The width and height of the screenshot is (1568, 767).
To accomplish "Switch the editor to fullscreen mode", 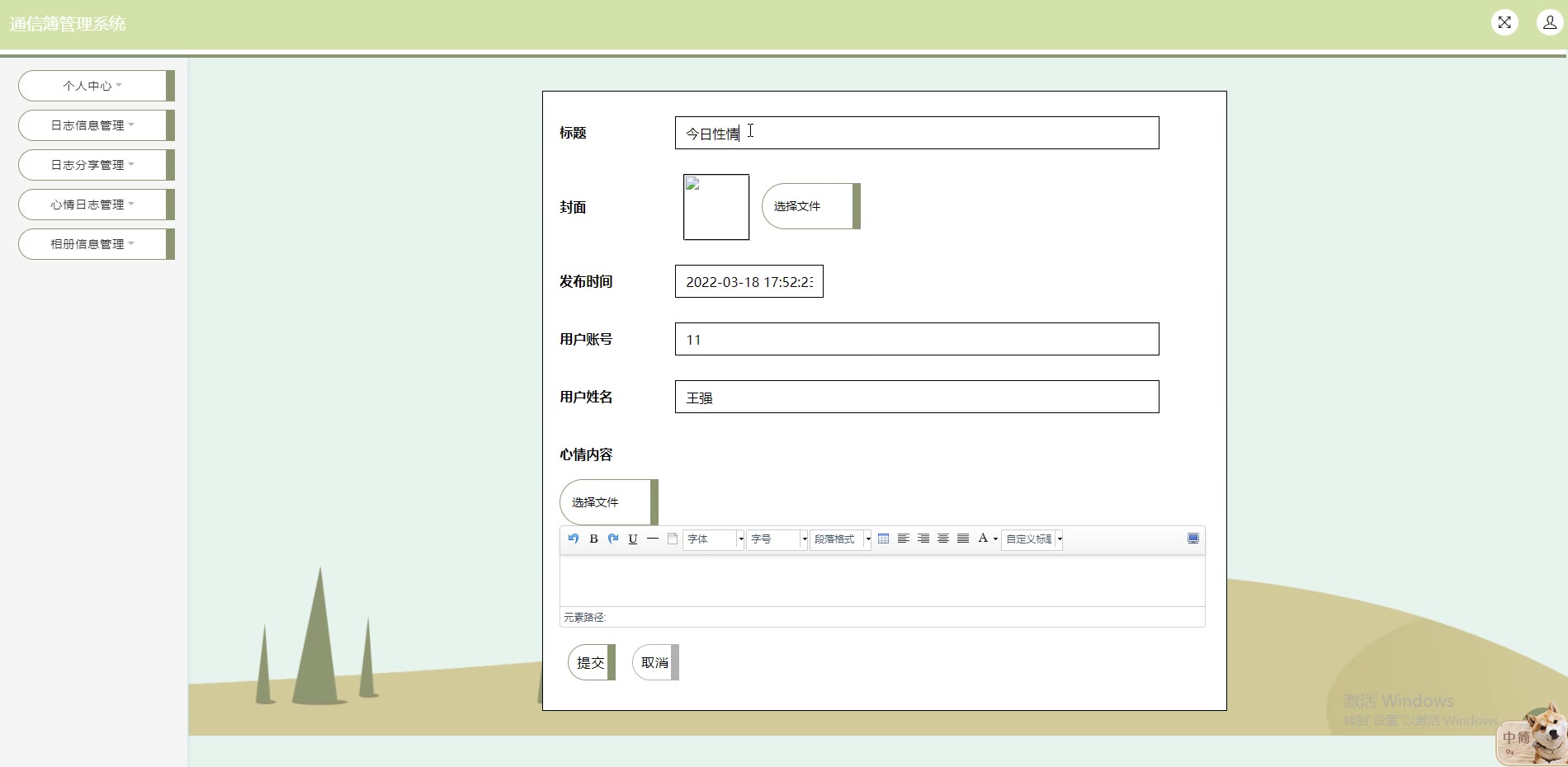I will point(1193,539).
